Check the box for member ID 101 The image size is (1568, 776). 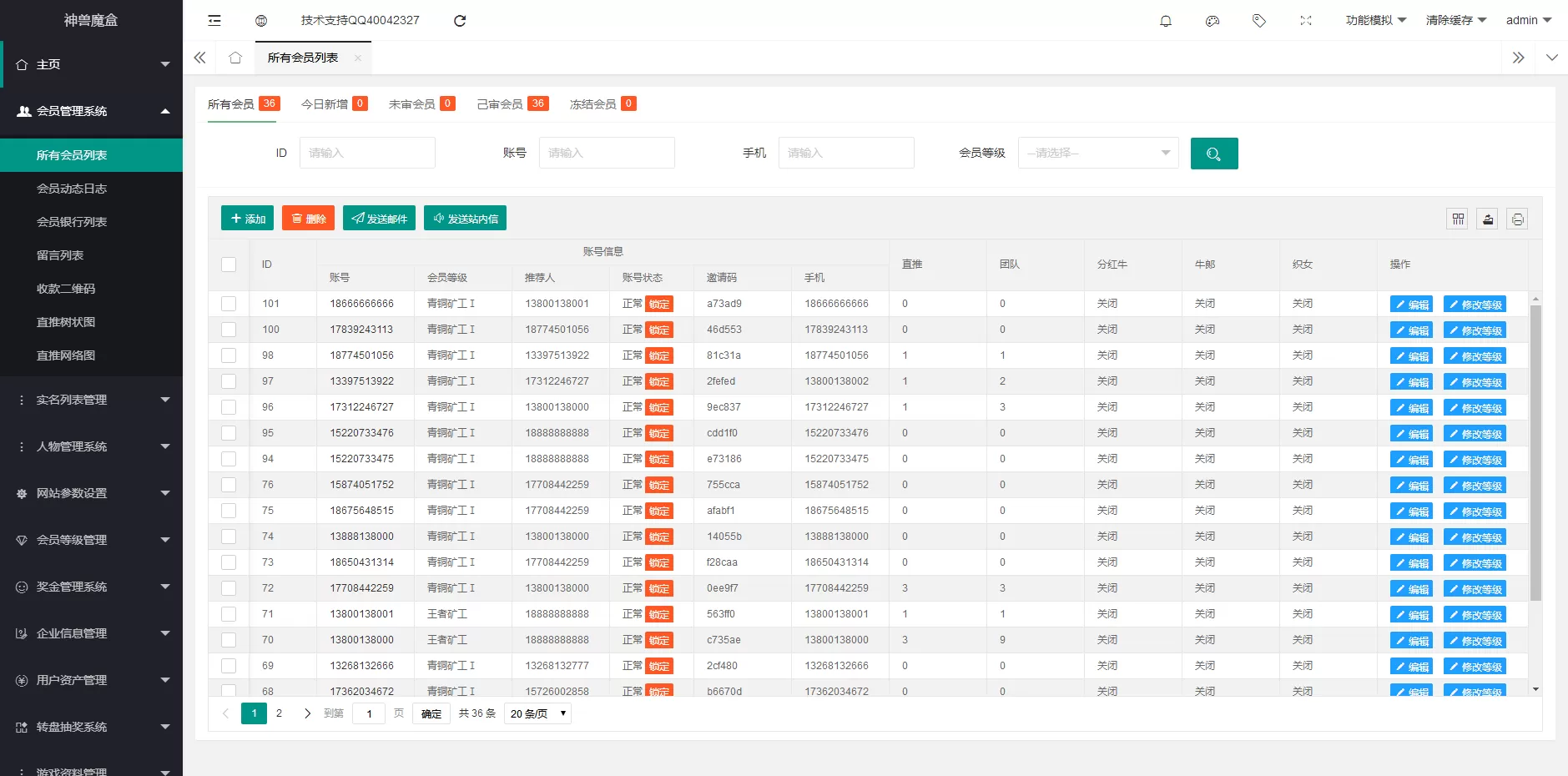point(229,304)
